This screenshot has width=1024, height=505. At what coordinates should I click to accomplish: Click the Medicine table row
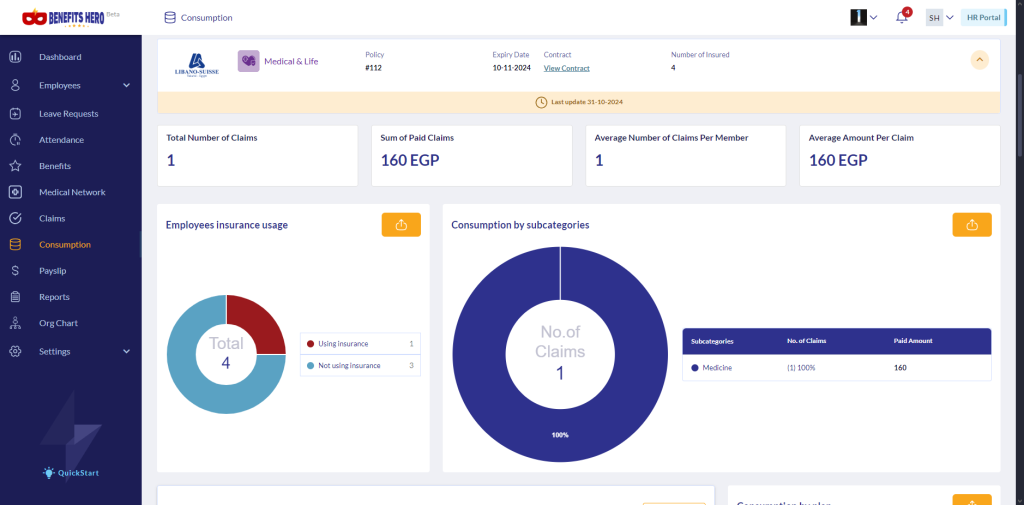tap(837, 368)
